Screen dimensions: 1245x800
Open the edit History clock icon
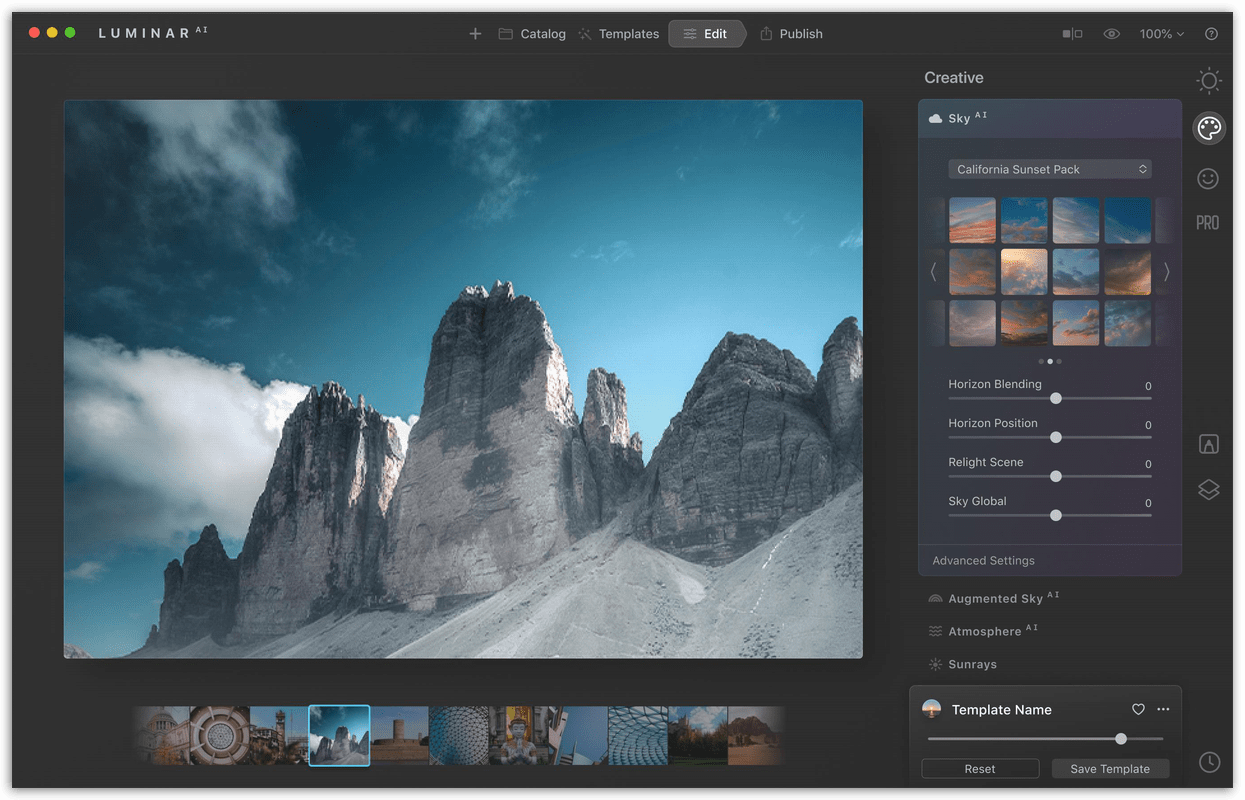pyautogui.click(x=1209, y=762)
